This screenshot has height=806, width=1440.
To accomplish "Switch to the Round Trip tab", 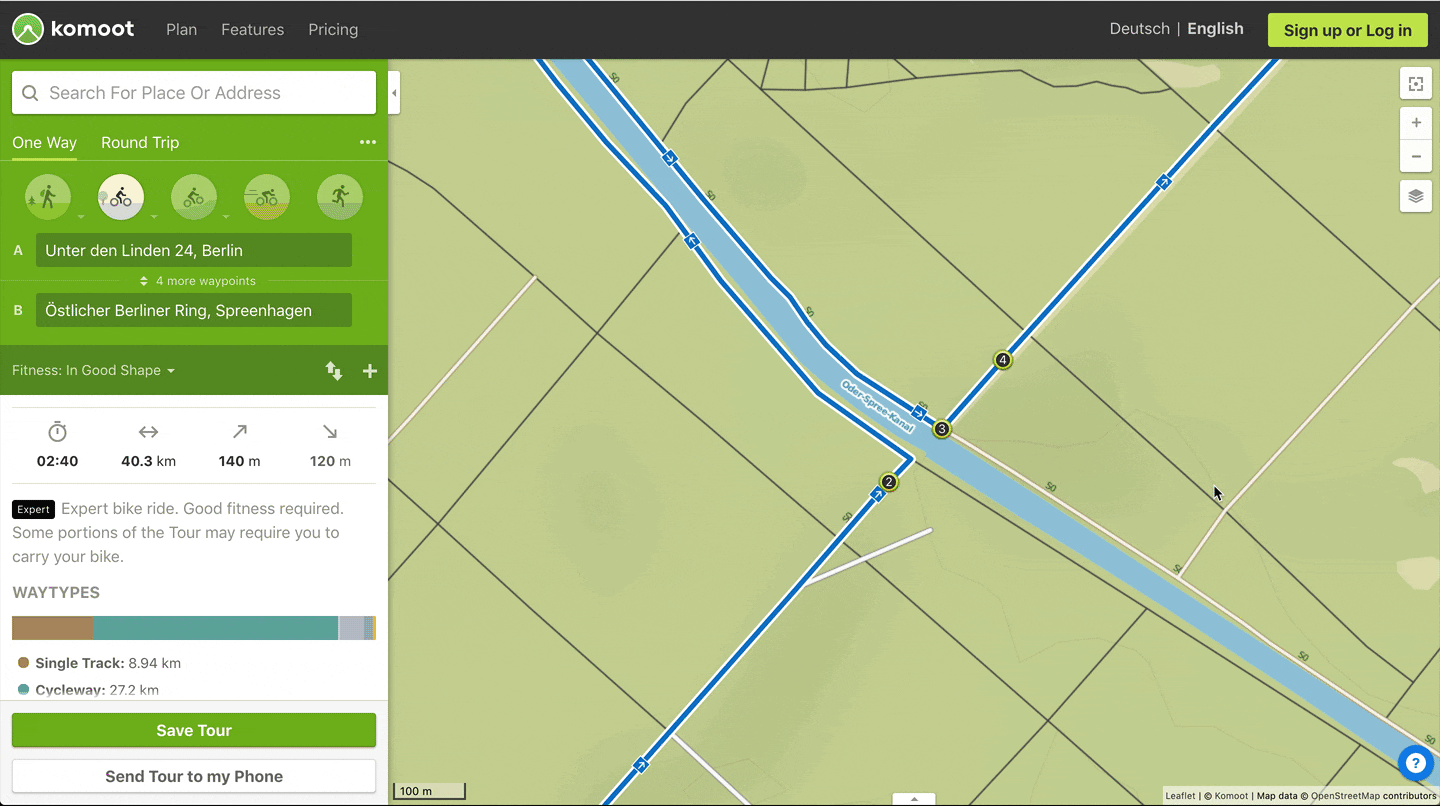I will pos(140,142).
